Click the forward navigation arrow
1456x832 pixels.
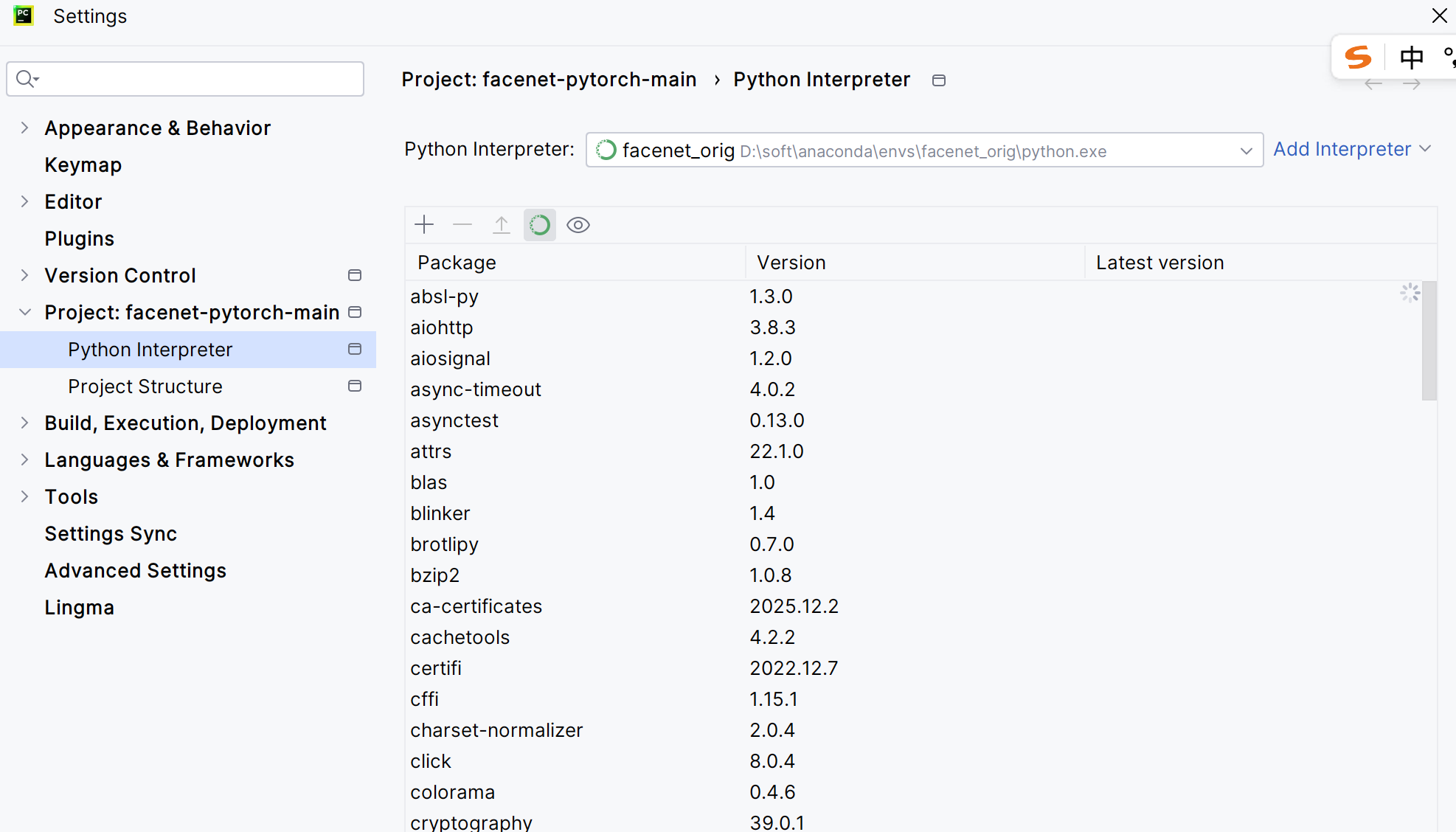tap(1412, 85)
